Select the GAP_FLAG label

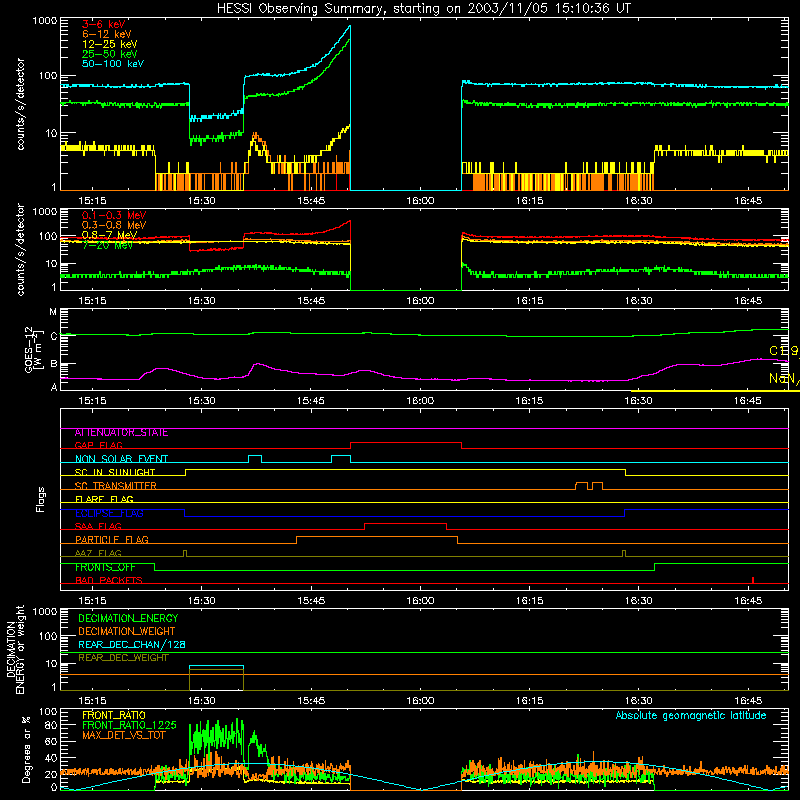[x=98, y=445]
